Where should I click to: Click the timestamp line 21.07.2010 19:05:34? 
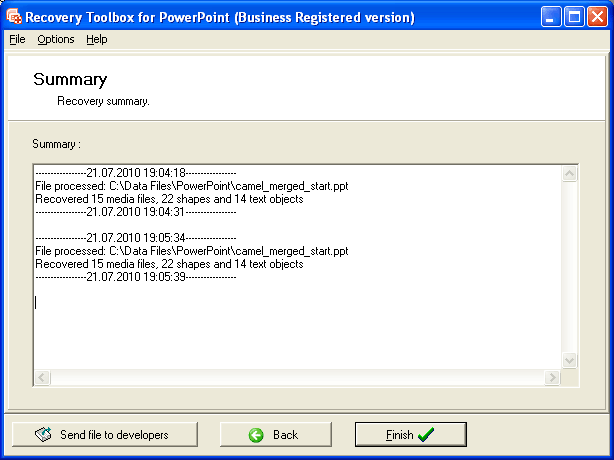pos(135,238)
